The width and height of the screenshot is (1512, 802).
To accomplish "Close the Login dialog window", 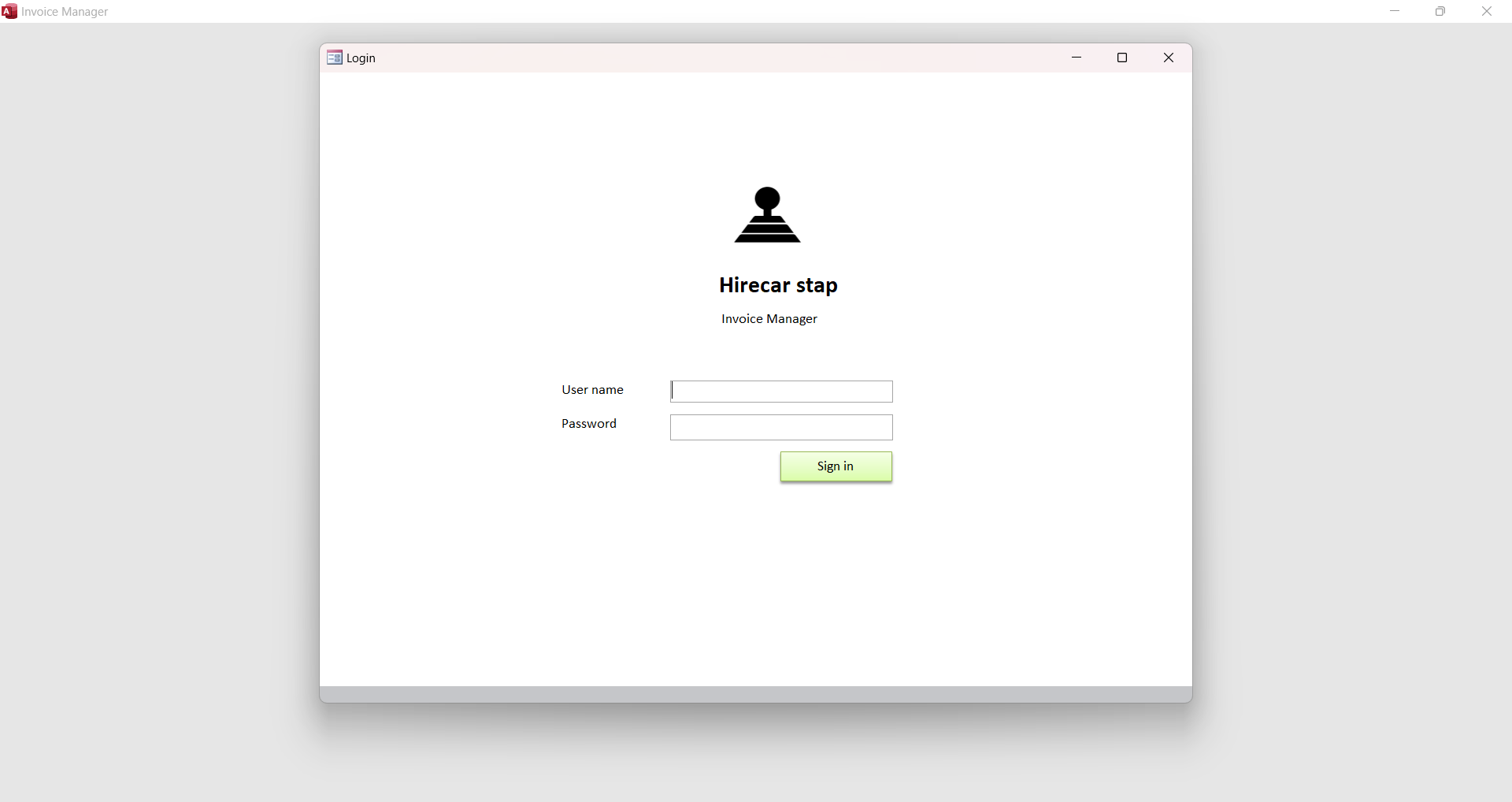I will click(x=1169, y=58).
